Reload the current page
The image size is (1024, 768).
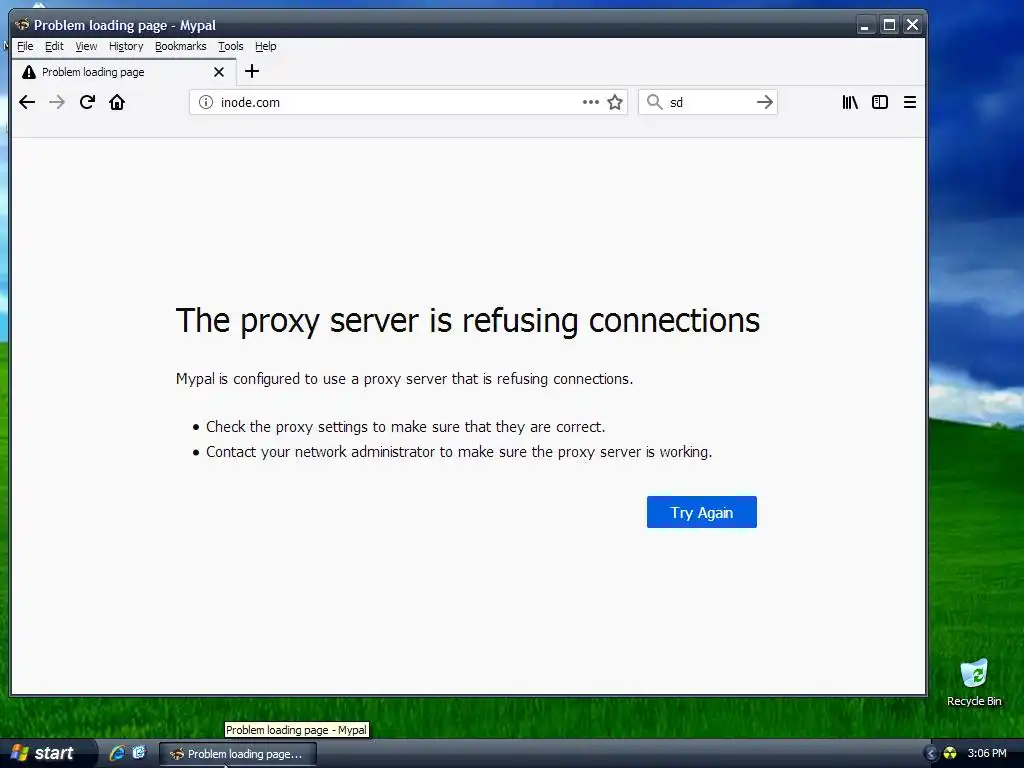tap(87, 102)
